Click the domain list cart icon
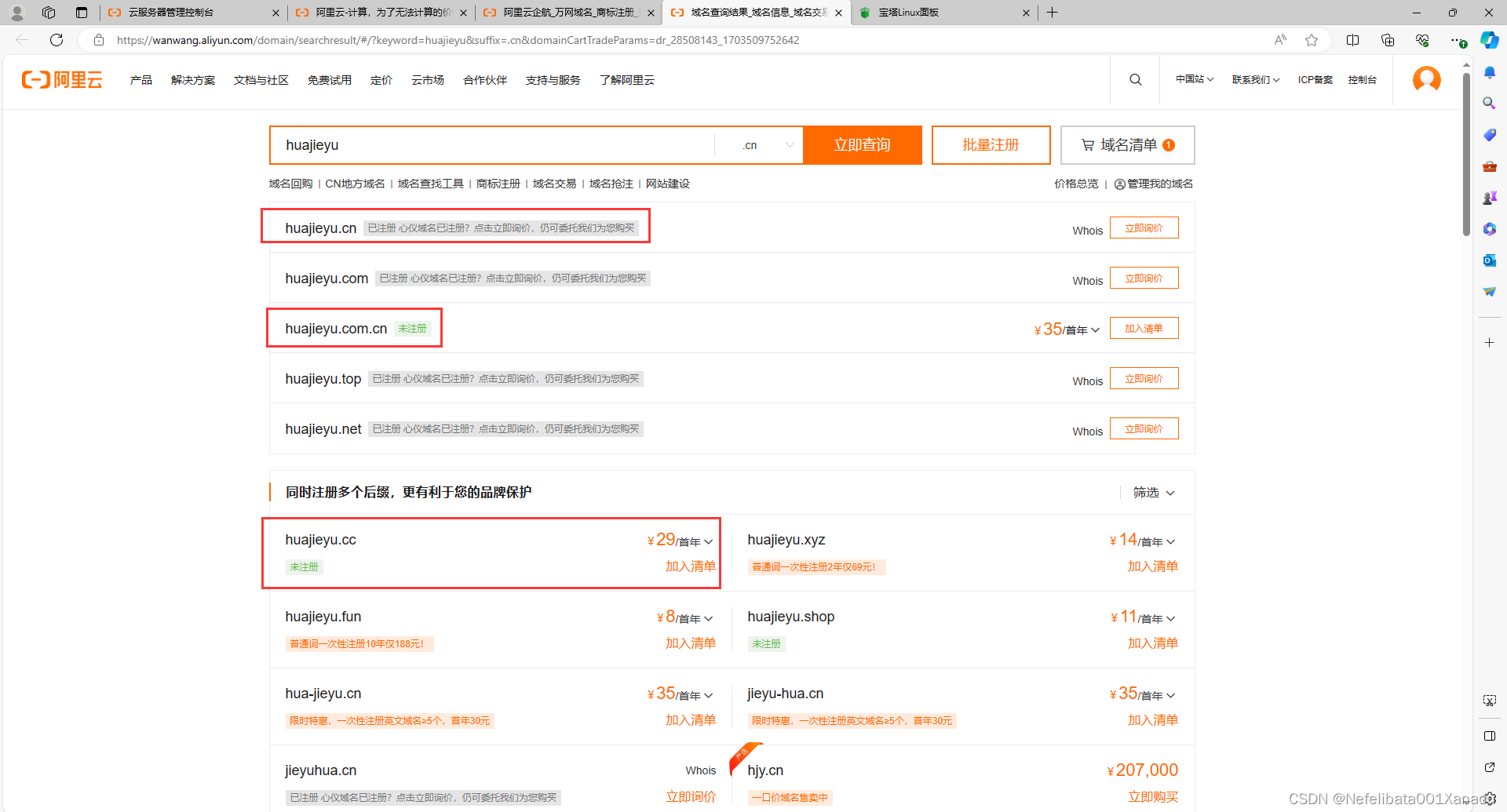The height and width of the screenshot is (812, 1507). (x=1088, y=145)
